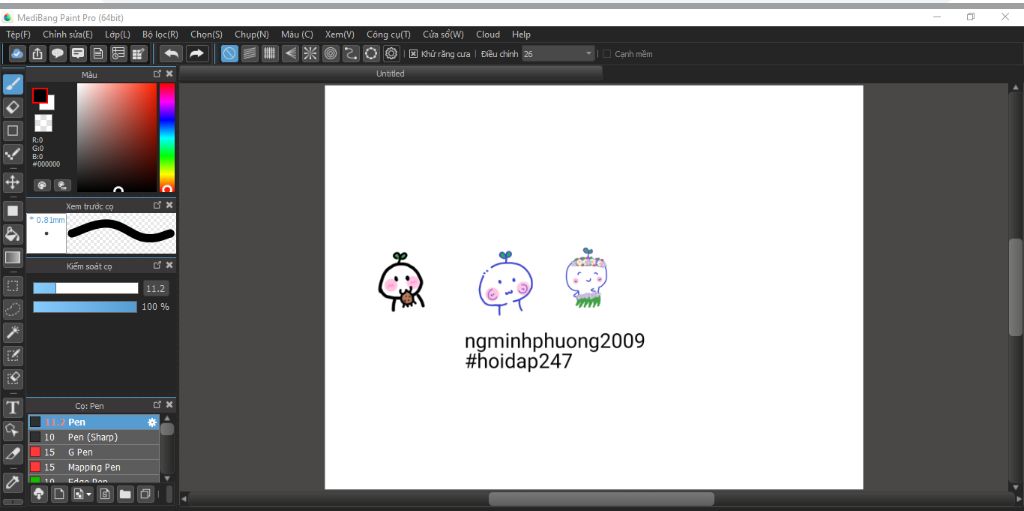
Task: Open the Lớp(L) menu
Action: tap(118, 35)
